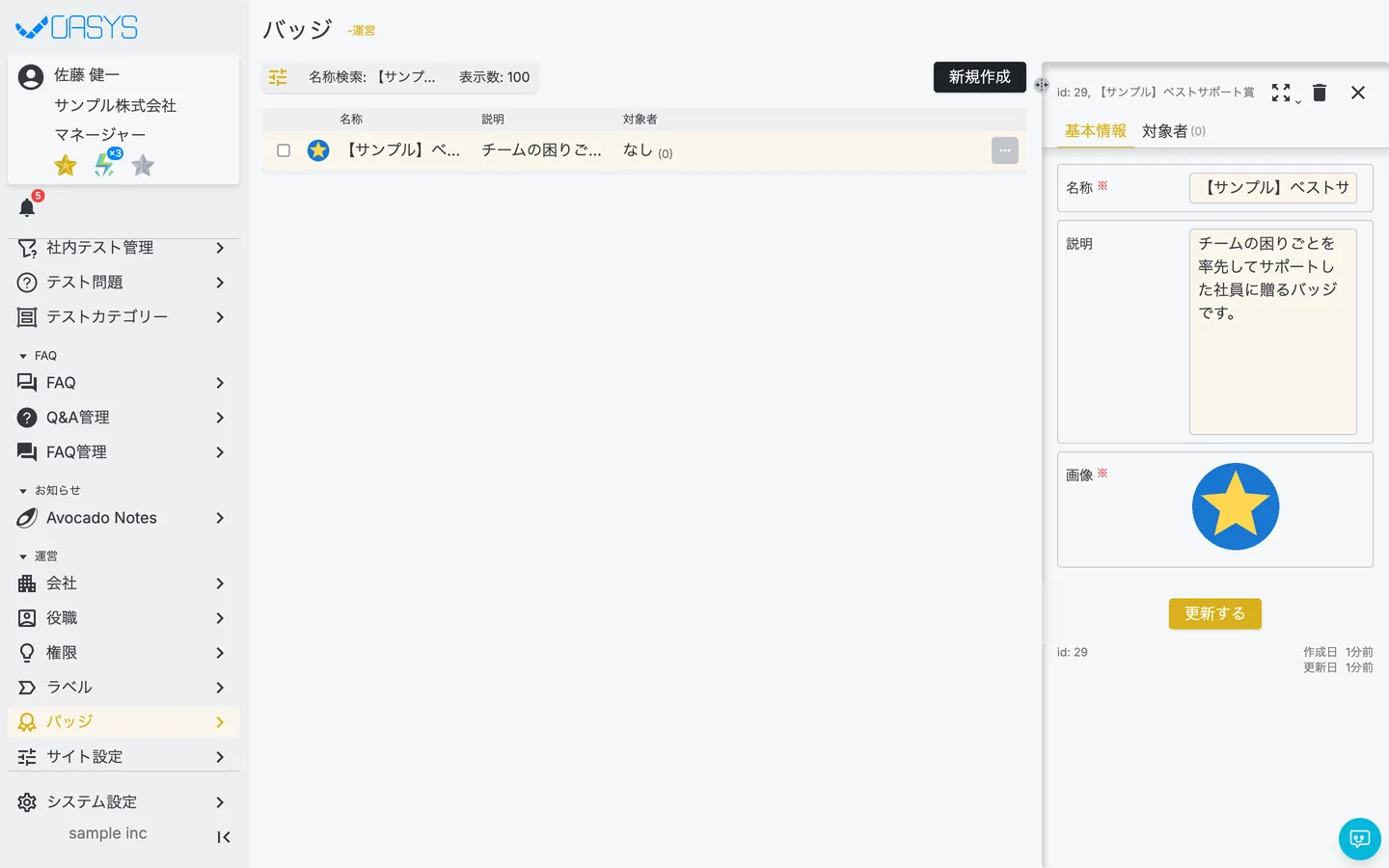This screenshot has height=868, width=1389.
Task: Open Avocado Notes in the sidebar
Action: [x=123, y=518]
